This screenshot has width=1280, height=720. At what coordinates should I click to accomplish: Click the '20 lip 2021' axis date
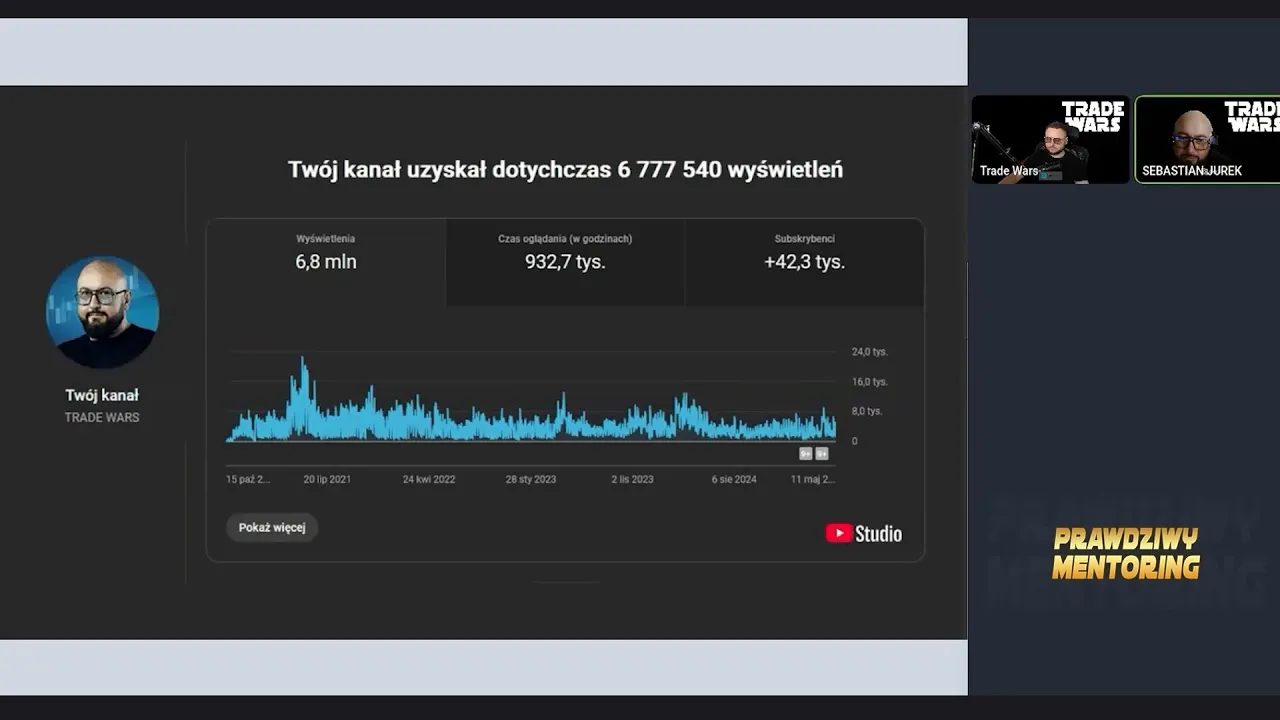coord(327,479)
